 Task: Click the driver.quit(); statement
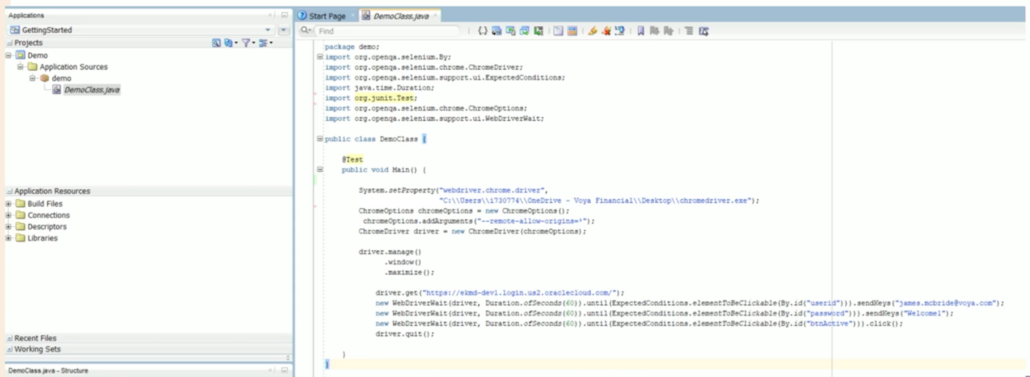[x=405, y=334]
